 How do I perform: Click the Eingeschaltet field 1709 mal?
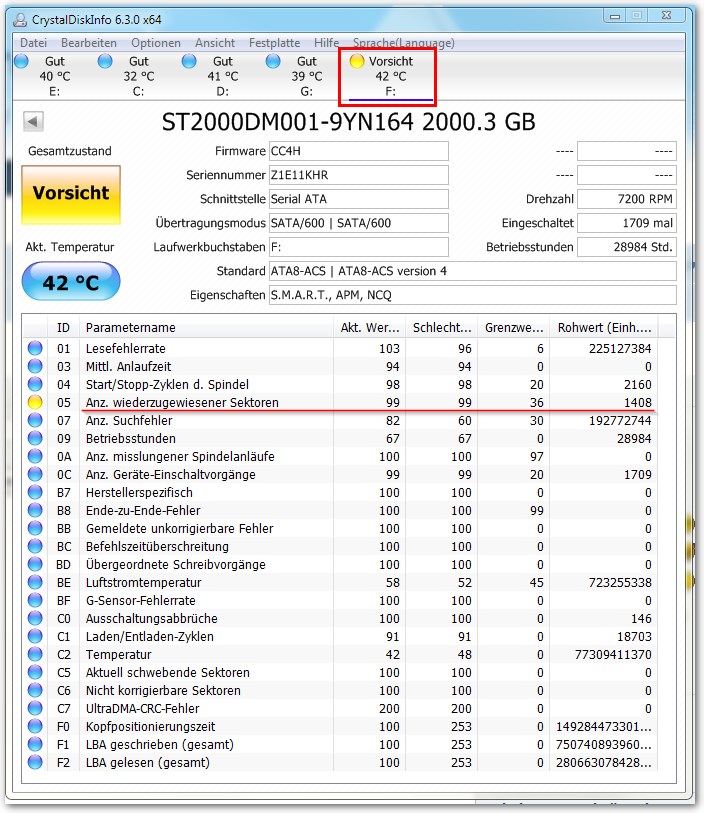(x=627, y=223)
